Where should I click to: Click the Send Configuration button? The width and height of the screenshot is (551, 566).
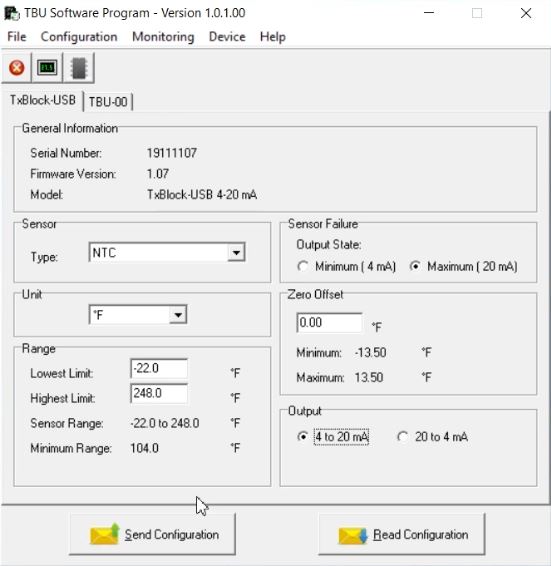pos(152,534)
